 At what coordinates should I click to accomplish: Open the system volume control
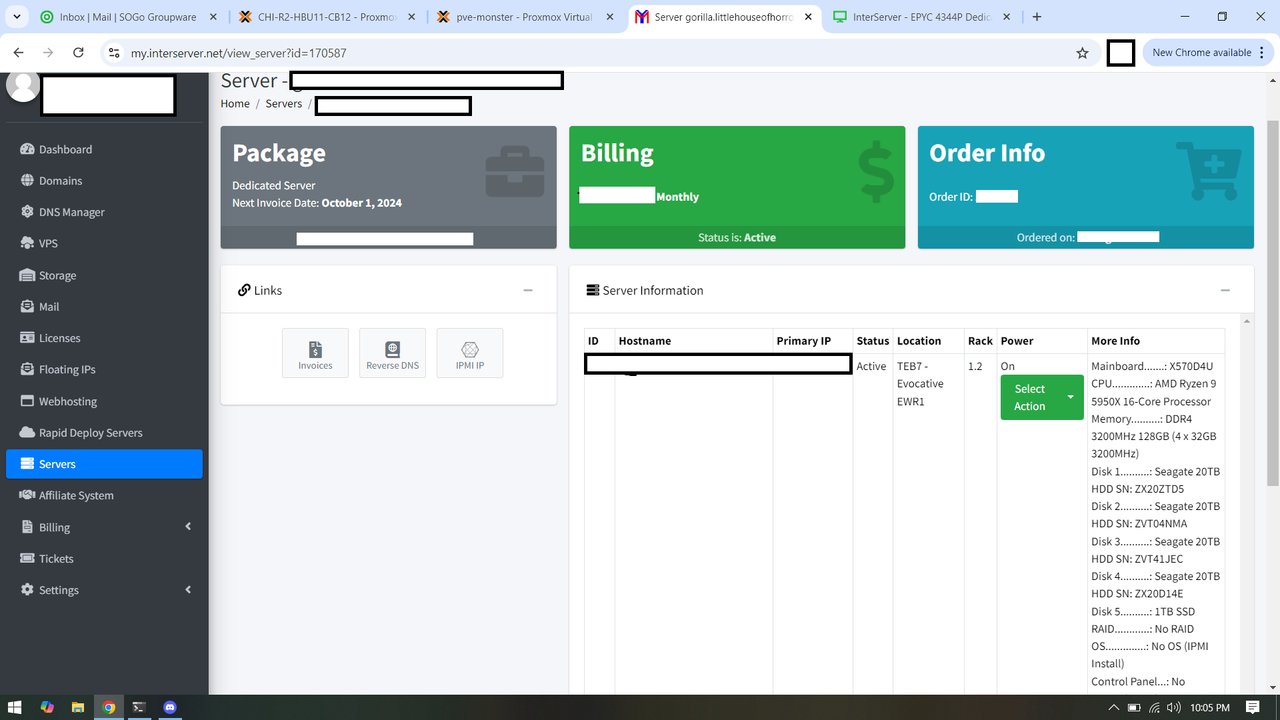[1176, 708]
